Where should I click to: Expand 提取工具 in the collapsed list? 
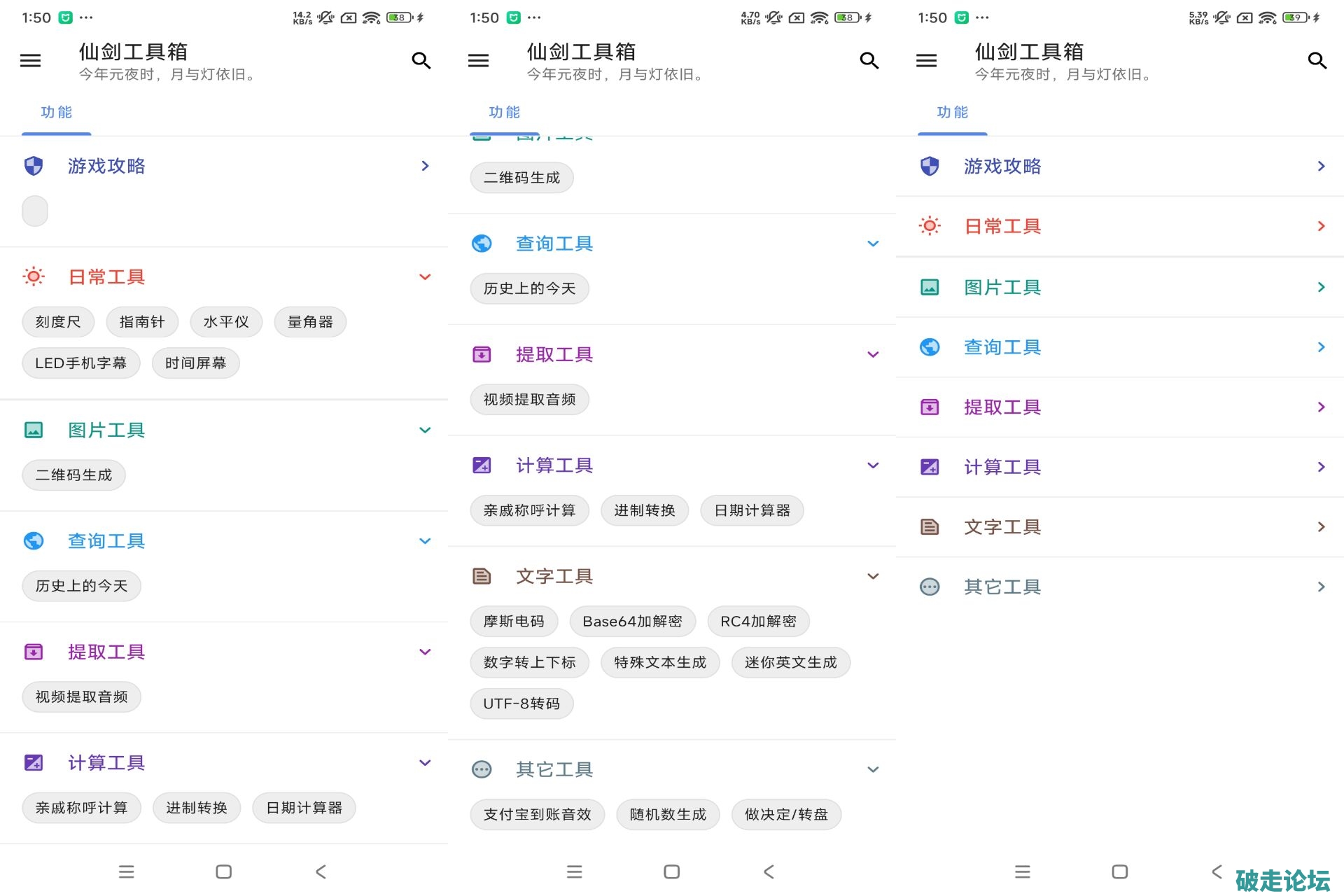point(1321,407)
